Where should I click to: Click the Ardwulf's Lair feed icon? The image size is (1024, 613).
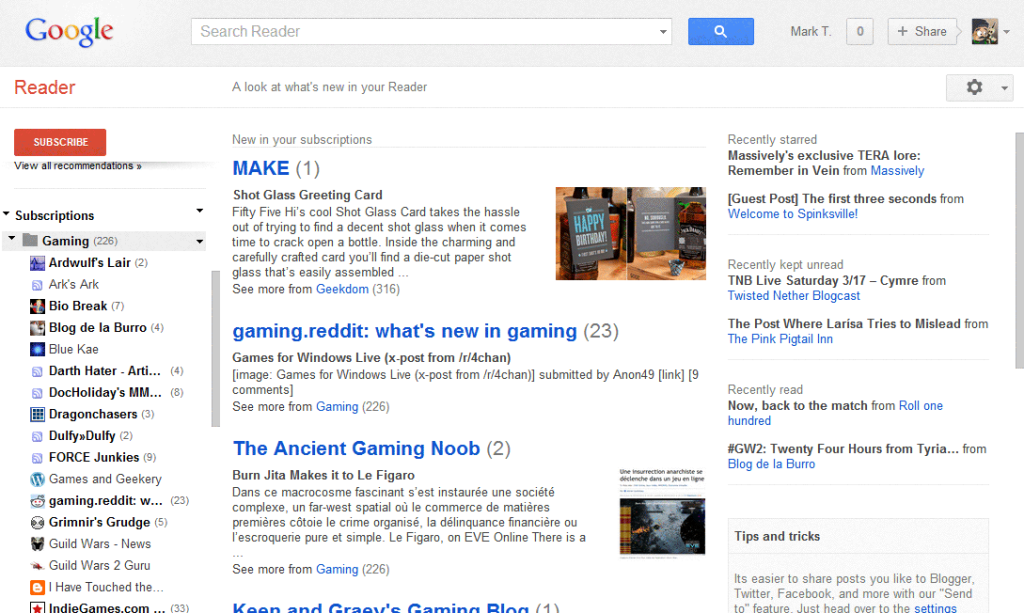point(37,263)
